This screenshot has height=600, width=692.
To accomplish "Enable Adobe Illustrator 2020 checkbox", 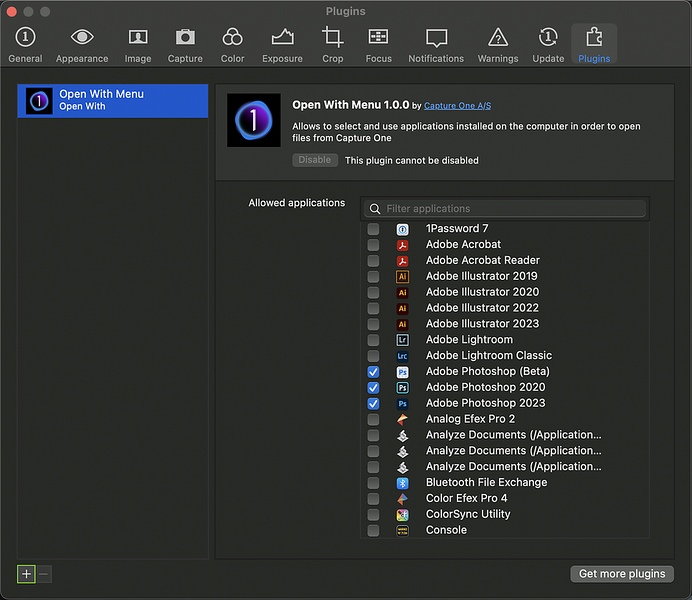I will [x=373, y=292].
